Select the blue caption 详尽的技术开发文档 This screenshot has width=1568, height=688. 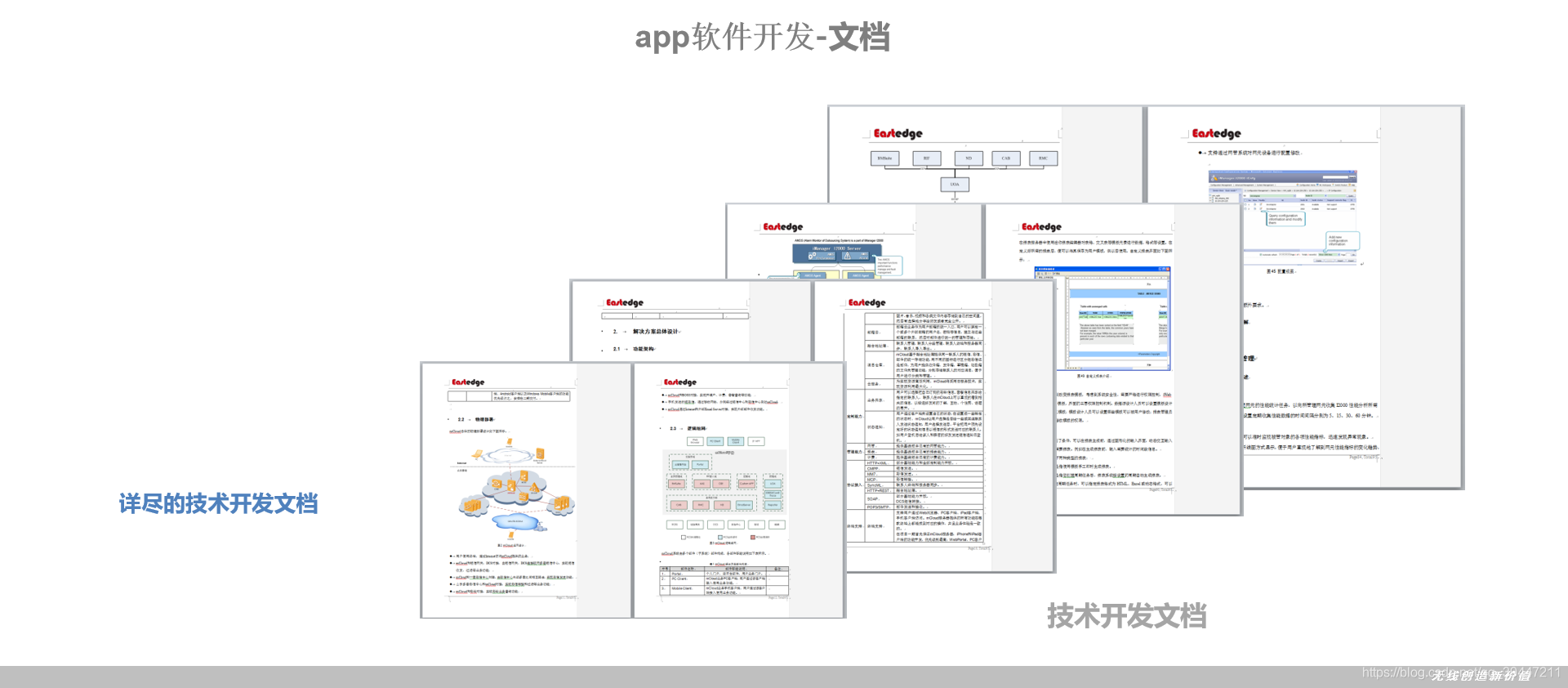pyautogui.click(x=218, y=503)
